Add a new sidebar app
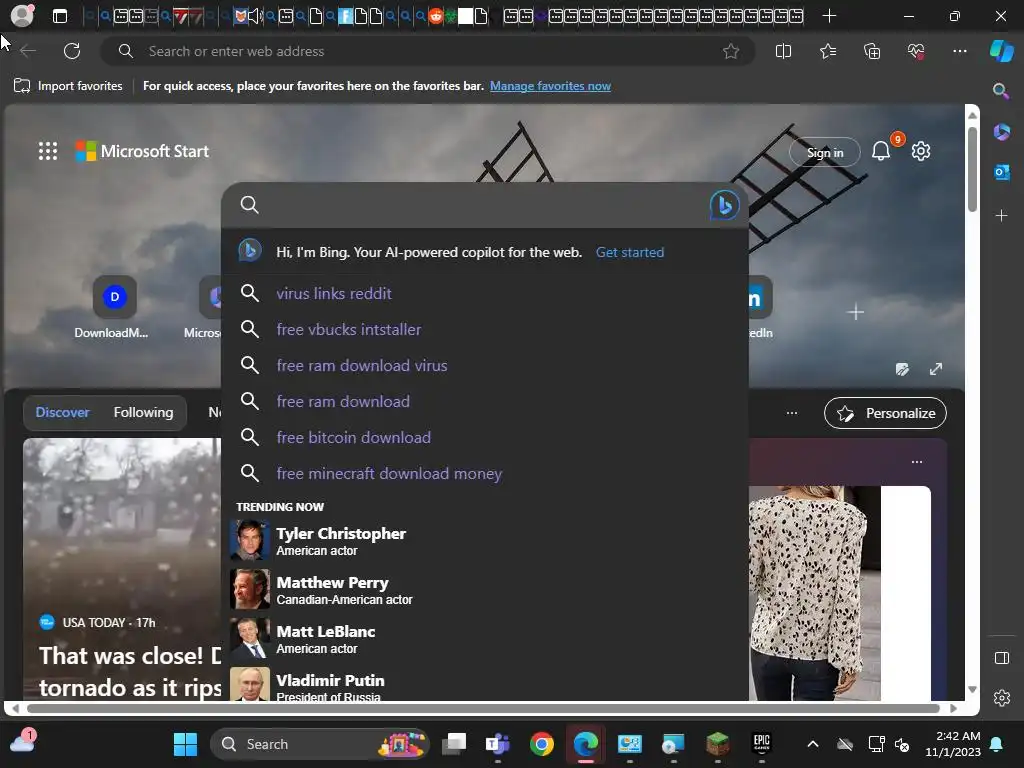Screen dimensions: 1024x768 (1001, 215)
